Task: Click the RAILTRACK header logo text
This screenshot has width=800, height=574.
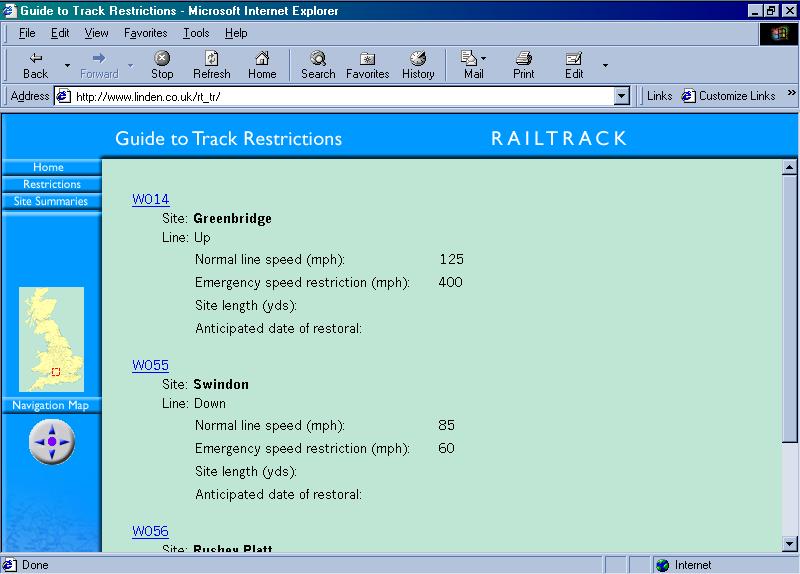Action: tap(559, 138)
